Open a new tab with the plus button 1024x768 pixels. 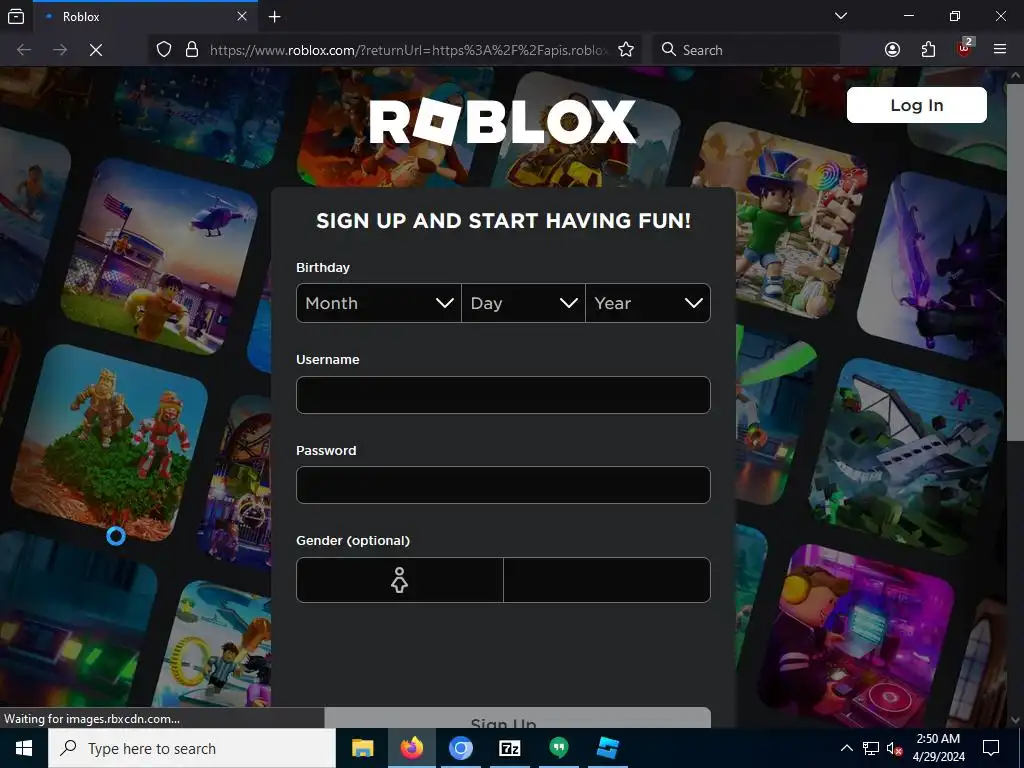[x=275, y=16]
